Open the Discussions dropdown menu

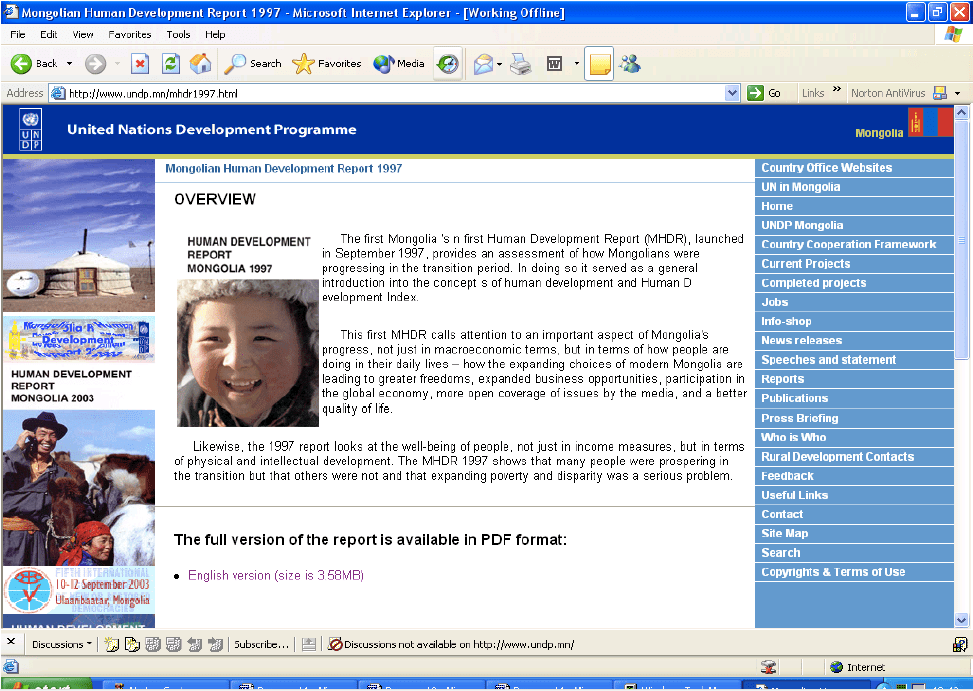[x=62, y=644]
